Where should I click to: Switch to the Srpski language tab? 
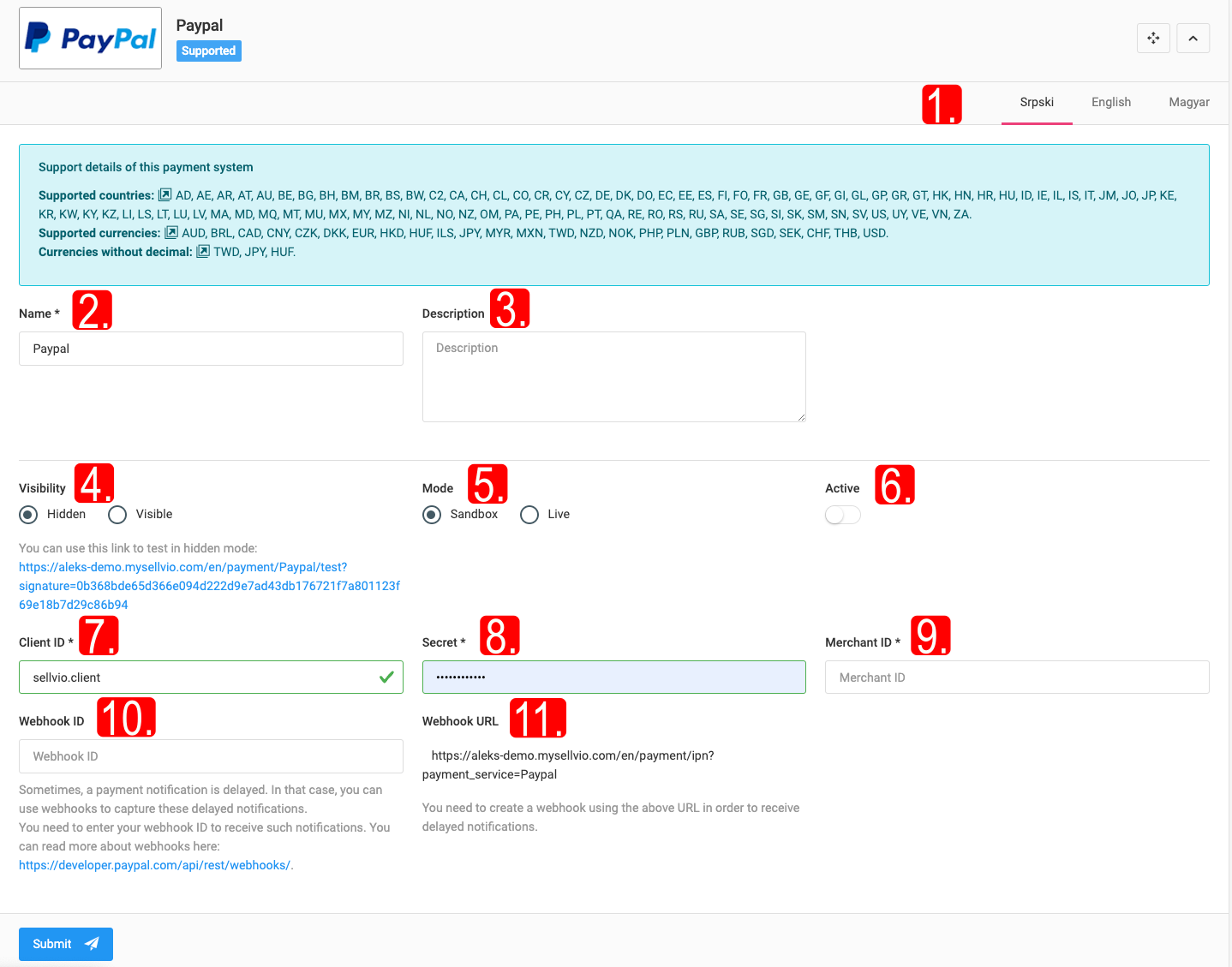(x=1037, y=102)
